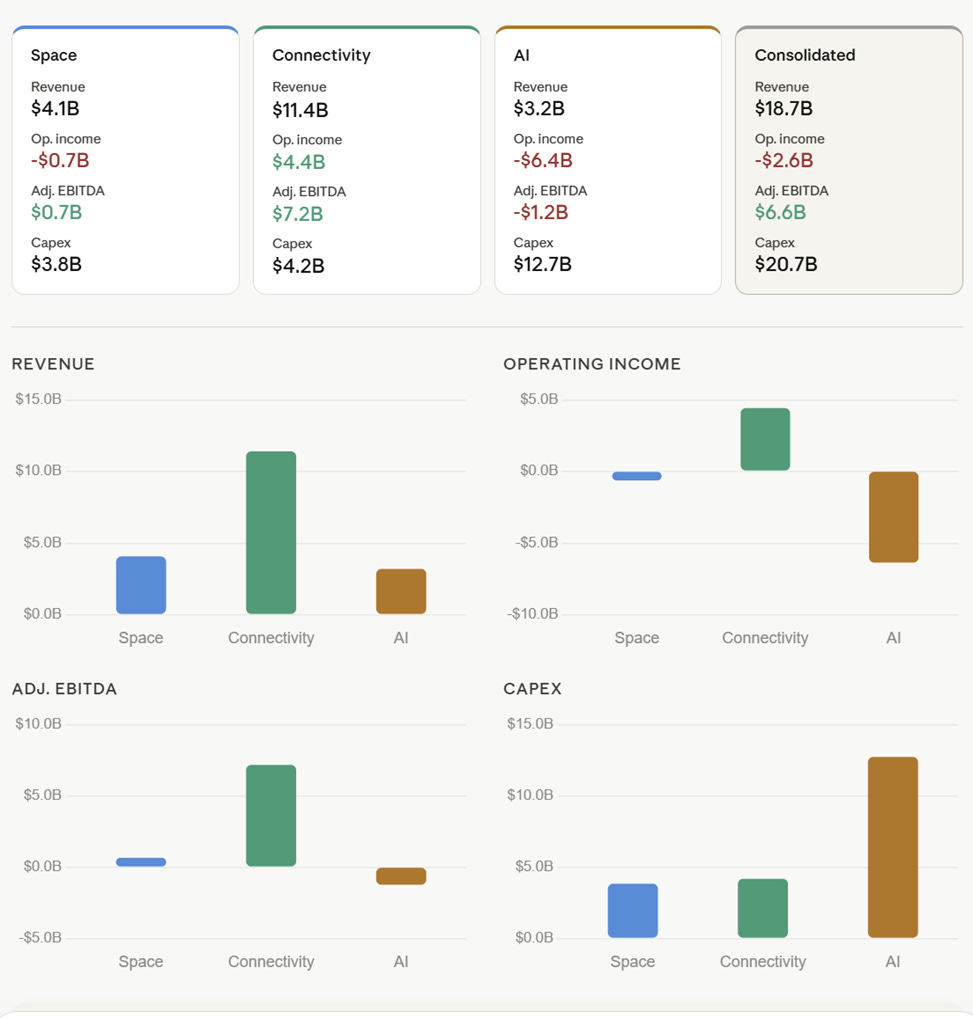
Task: Click Space capex value $3.8B
Action: tap(56, 264)
